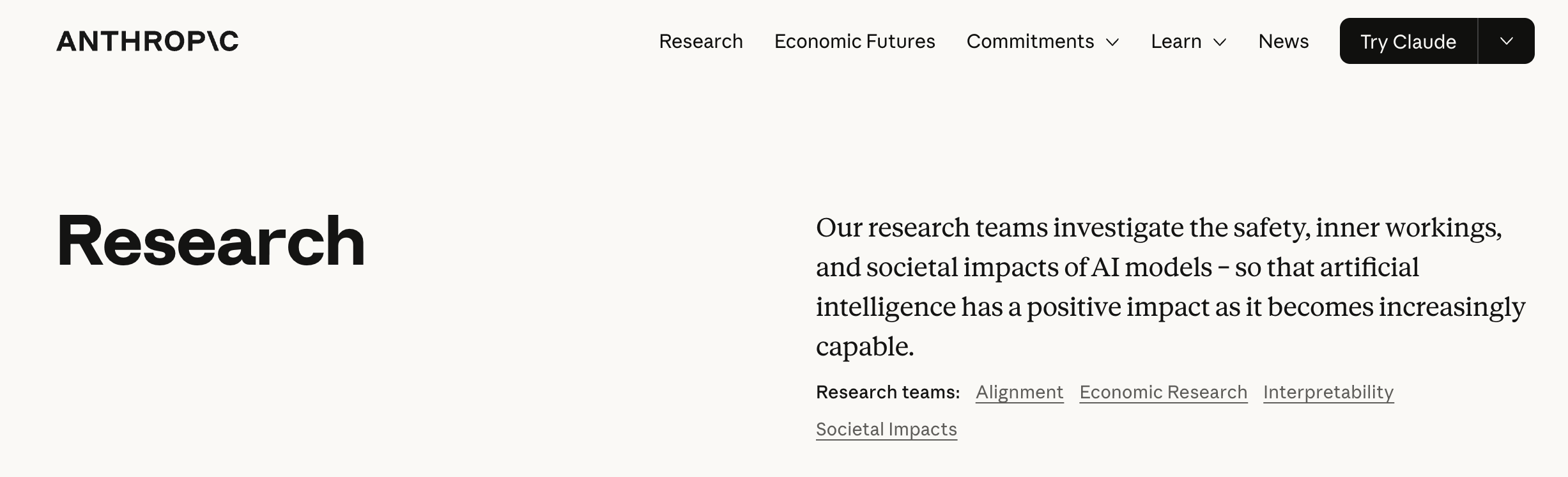Click the final word 'capable.' in description
Image resolution: width=1568 pixels, height=477 pixels.
(865, 347)
